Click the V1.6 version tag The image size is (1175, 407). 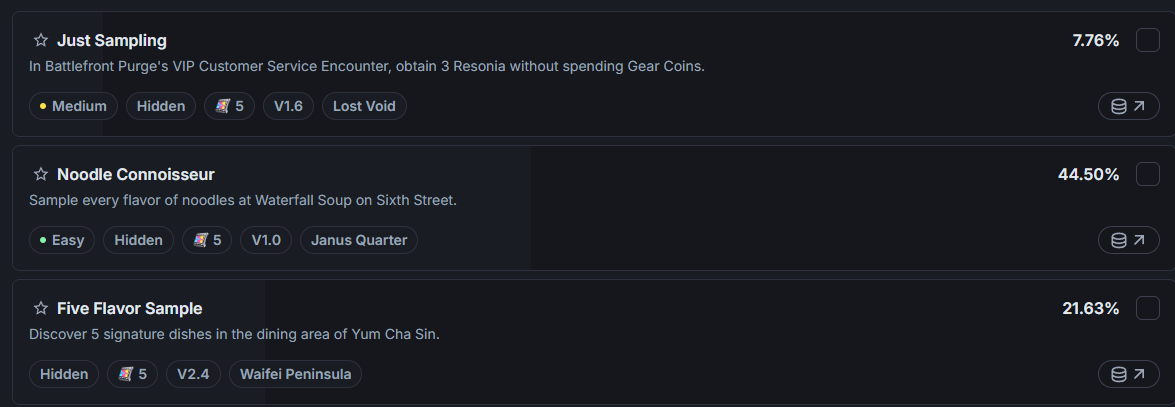[x=288, y=106]
